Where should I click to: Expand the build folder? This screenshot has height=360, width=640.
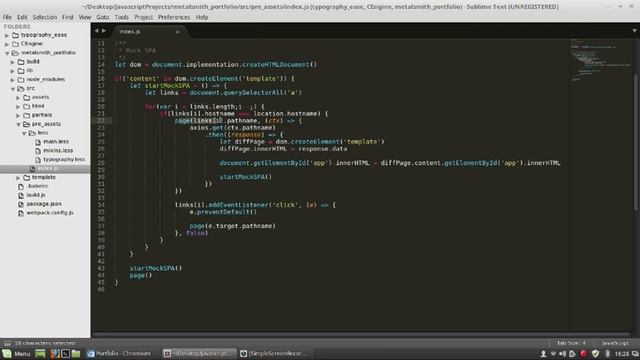(13, 62)
